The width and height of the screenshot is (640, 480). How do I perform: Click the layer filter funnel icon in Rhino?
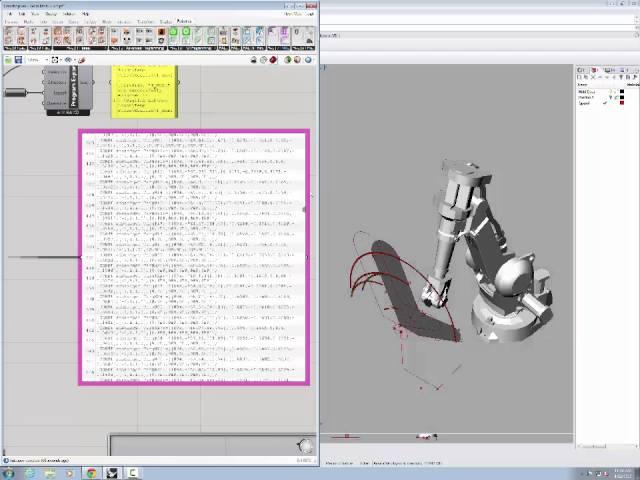[x=621, y=77]
